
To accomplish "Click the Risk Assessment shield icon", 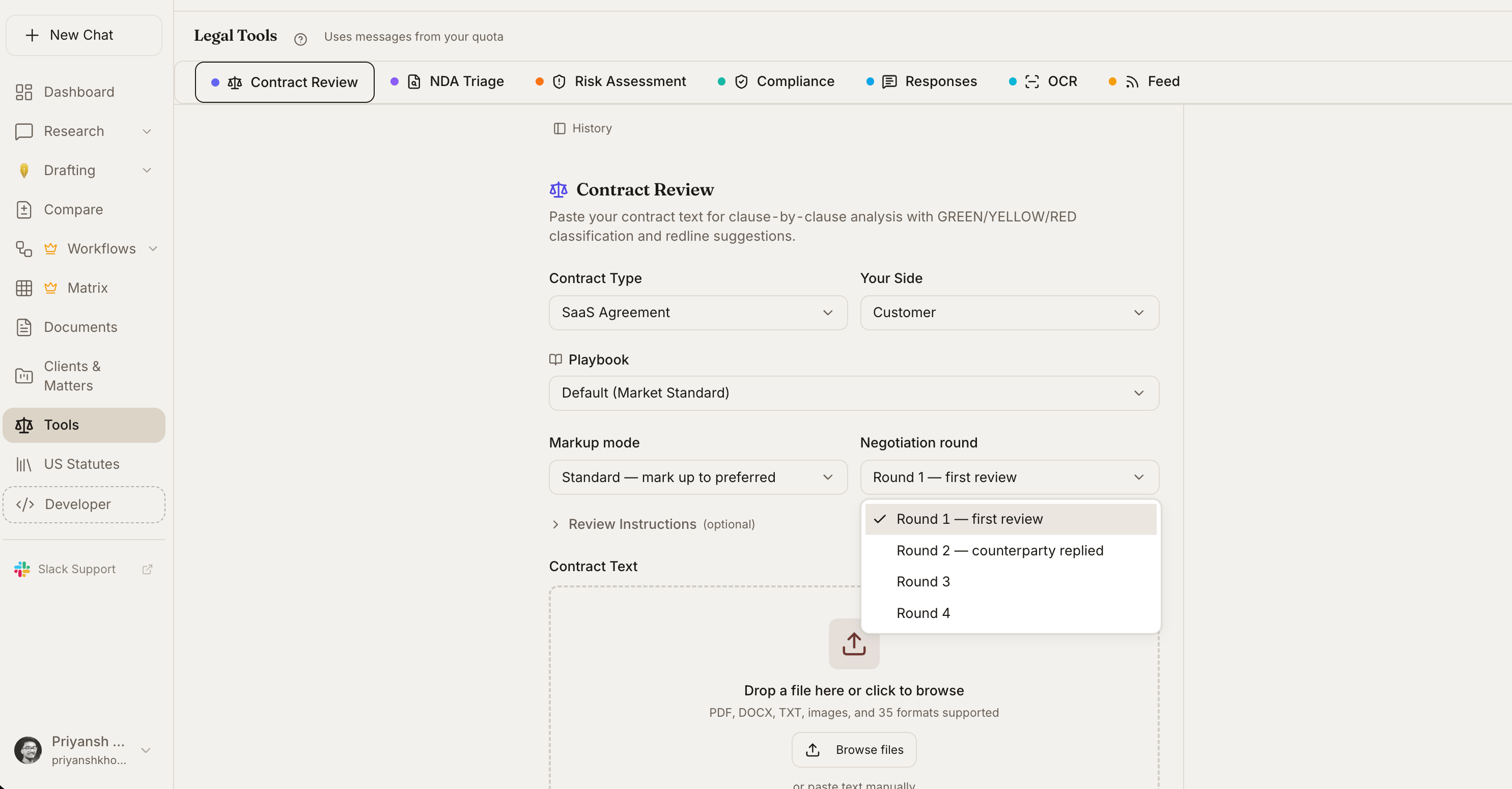I will pyautogui.click(x=559, y=81).
